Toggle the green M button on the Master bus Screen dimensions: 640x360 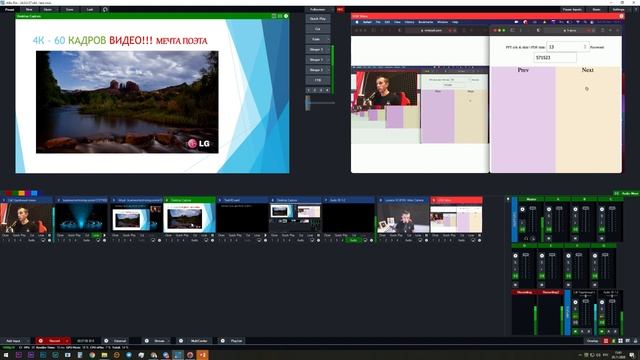tap(522, 230)
